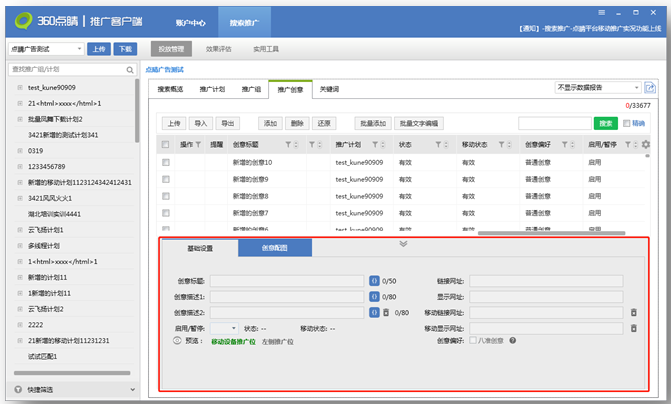Collapse the detail panel with double chevron
This screenshot has height=404, width=671.
[403, 243]
